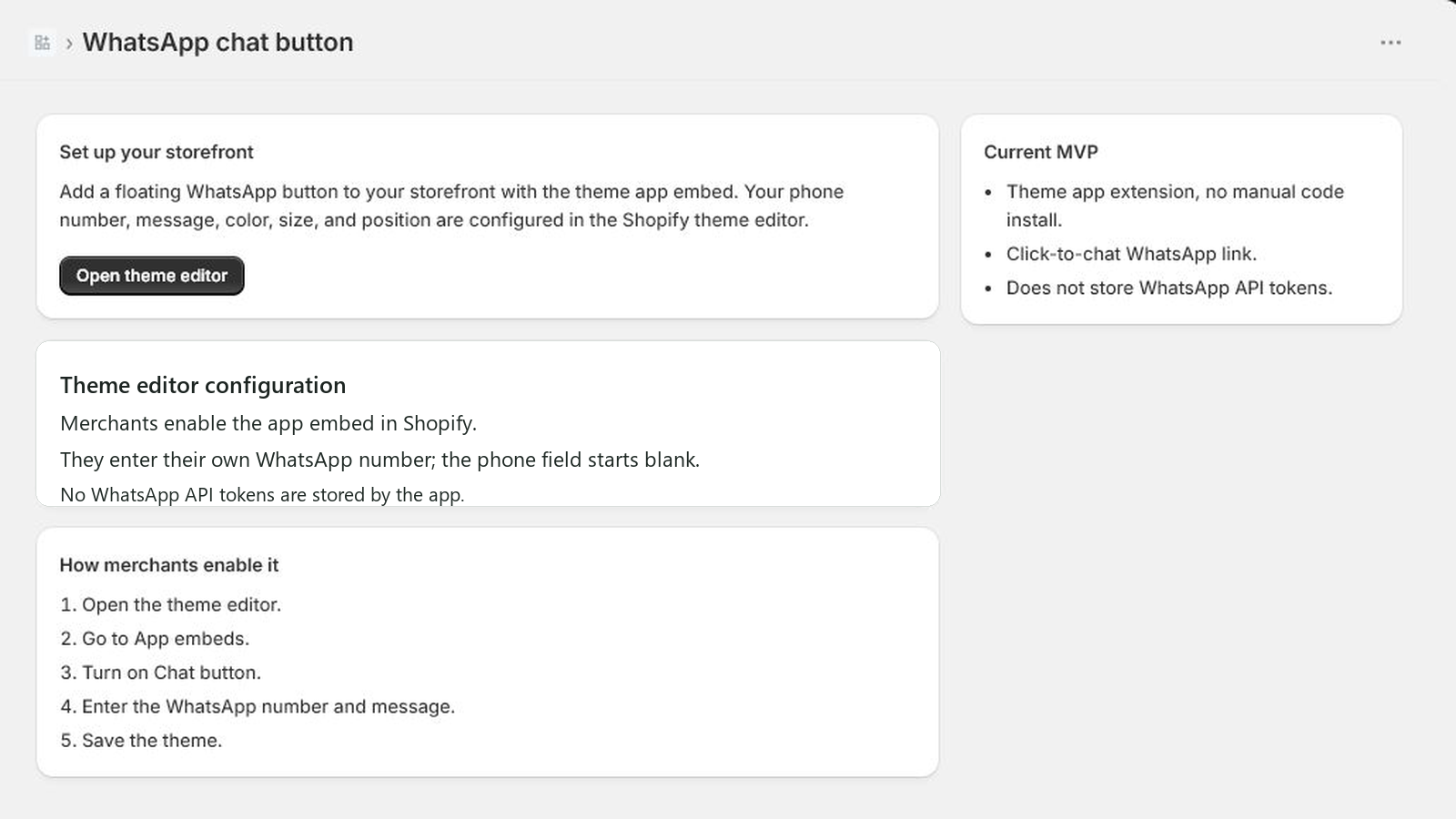This screenshot has width=1456, height=819.
Task: Click the How merchants enable it heading
Action: [169, 565]
